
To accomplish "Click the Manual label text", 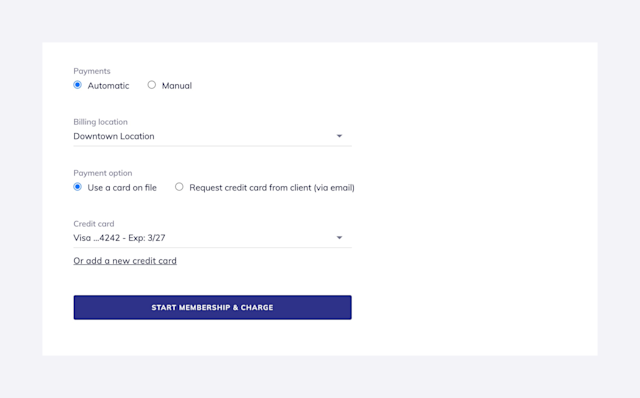I will coord(177,86).
